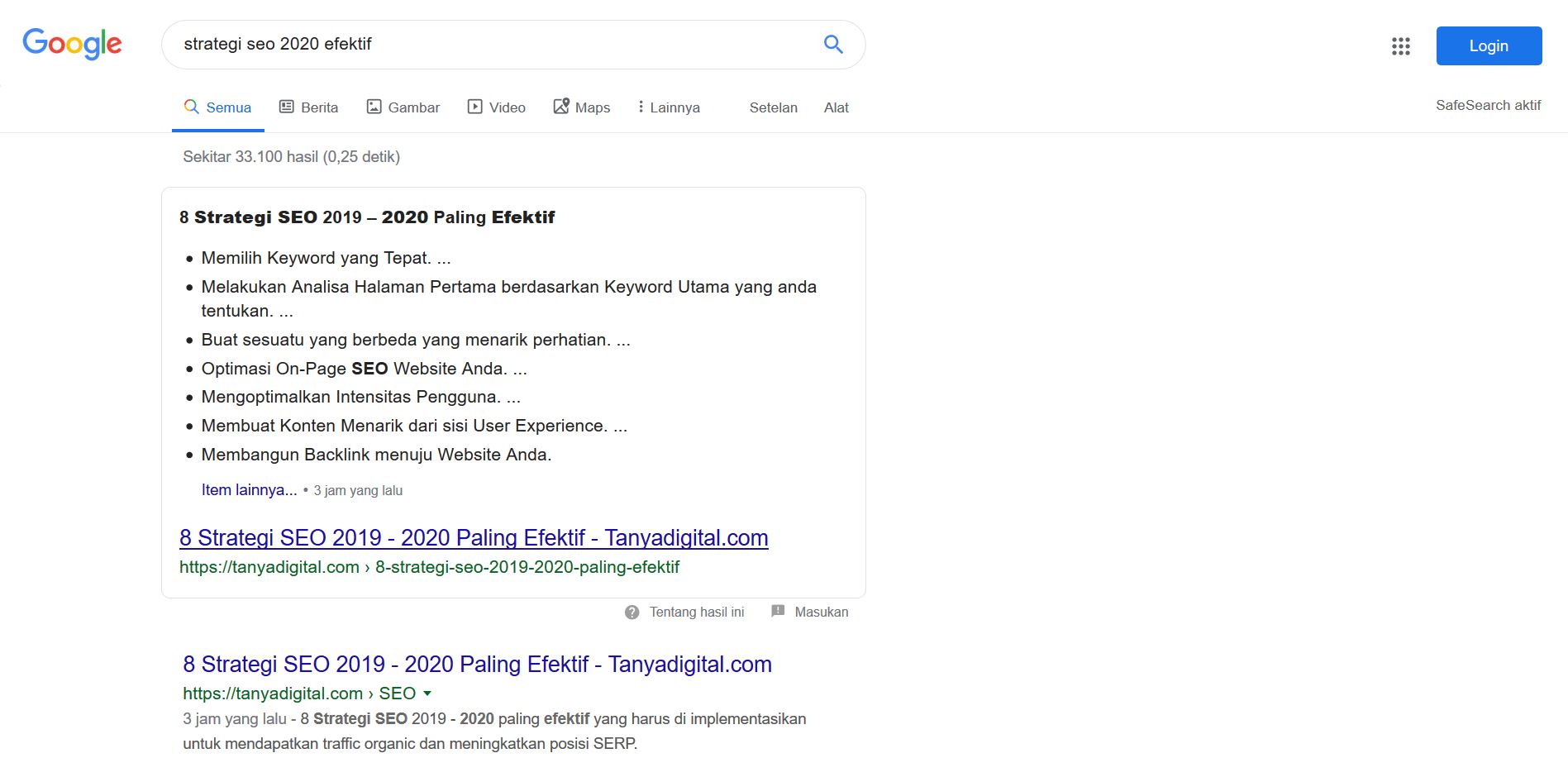Image resolution: width=1568 pixels, height=777 pixels.
Task: Click the question mark icon for Tentang hasil ini
Action: coord(632,613)
